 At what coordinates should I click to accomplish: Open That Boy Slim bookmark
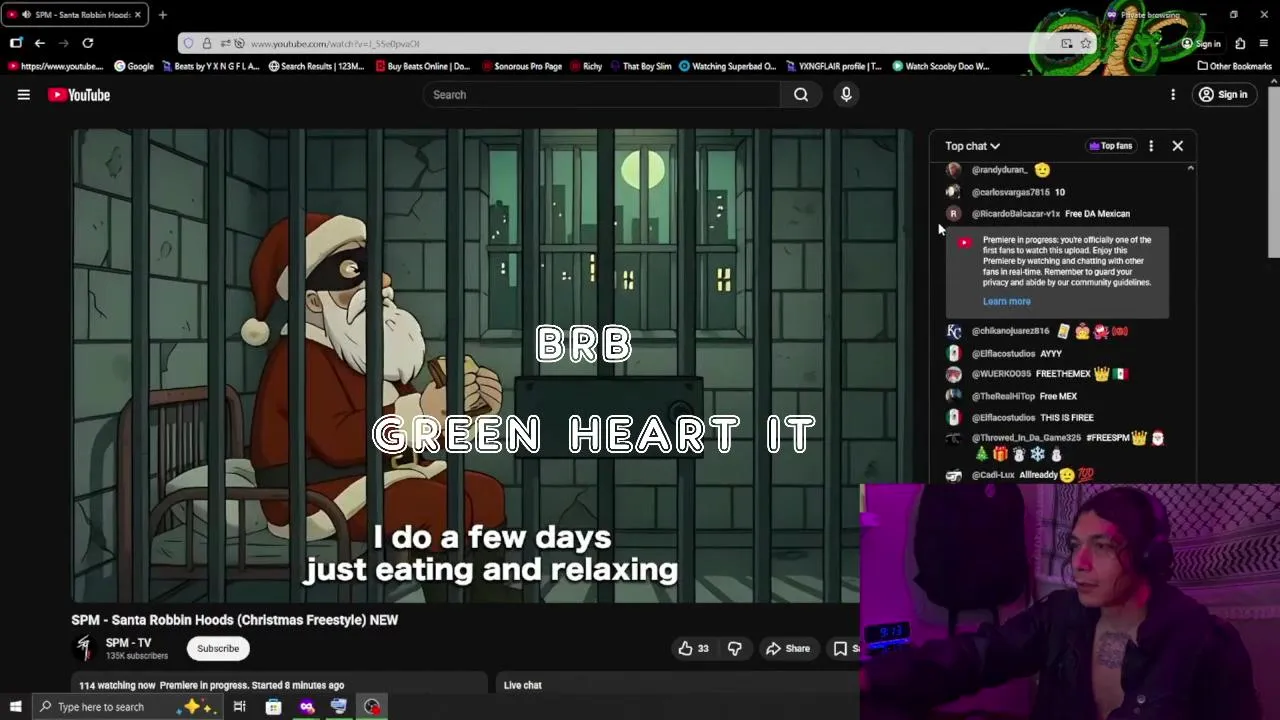pyautogui.click(x=640, y=66)
